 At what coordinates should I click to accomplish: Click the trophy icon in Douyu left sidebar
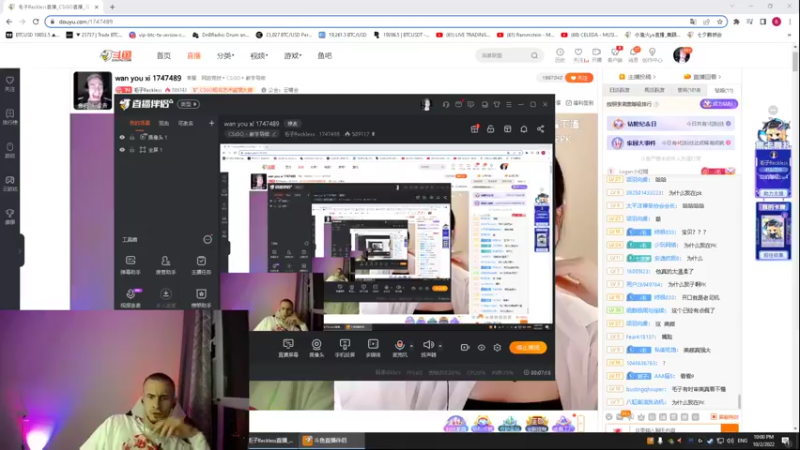point(10,216)
